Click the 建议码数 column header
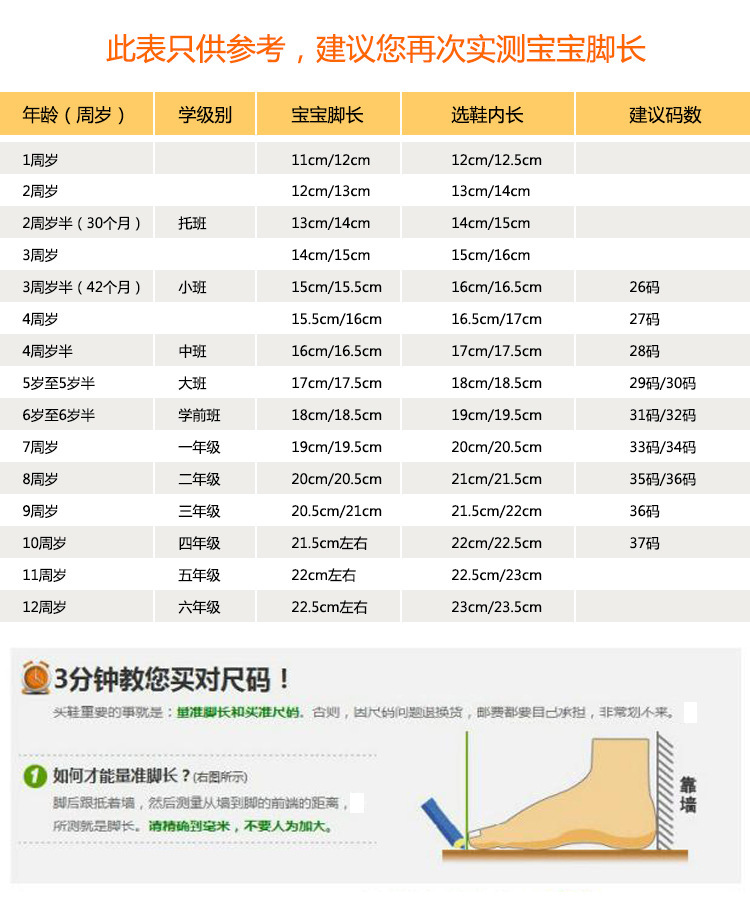The image size is (750, 910). pos(665,114)
